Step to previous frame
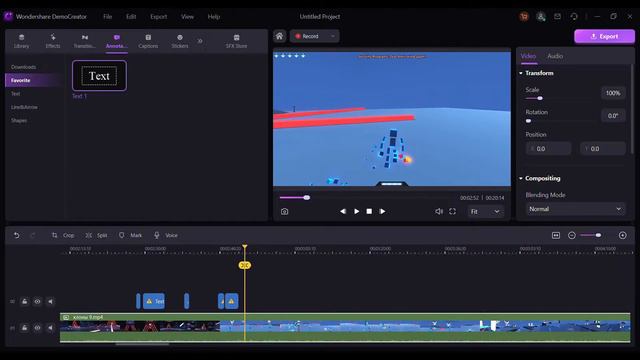This screenshot has width=640, height=360. pyautogui.click(x=343, y=211)
